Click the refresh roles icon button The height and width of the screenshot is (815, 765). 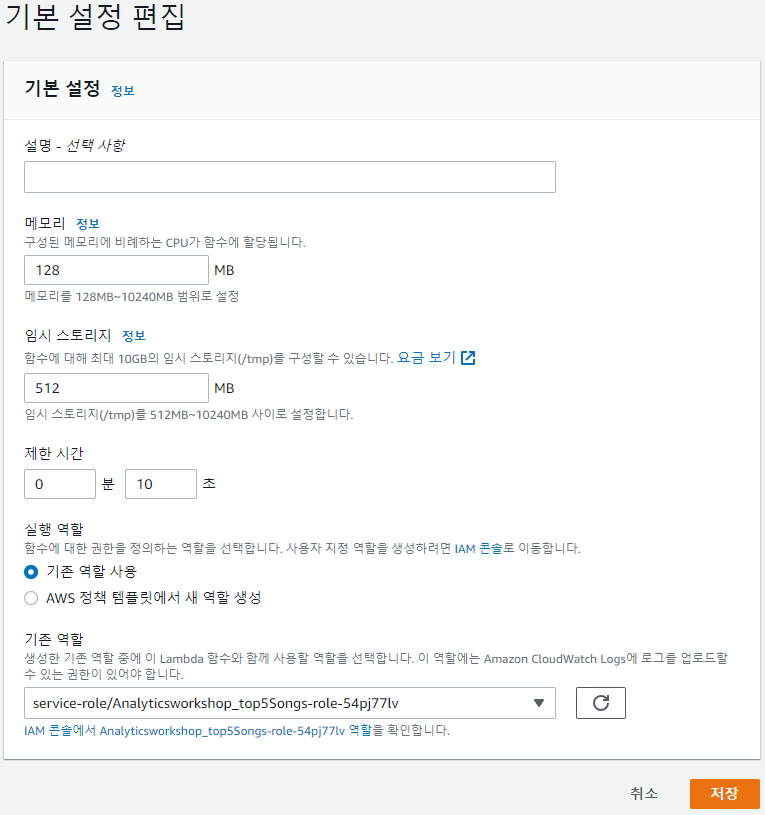click(x=600, y=703)
